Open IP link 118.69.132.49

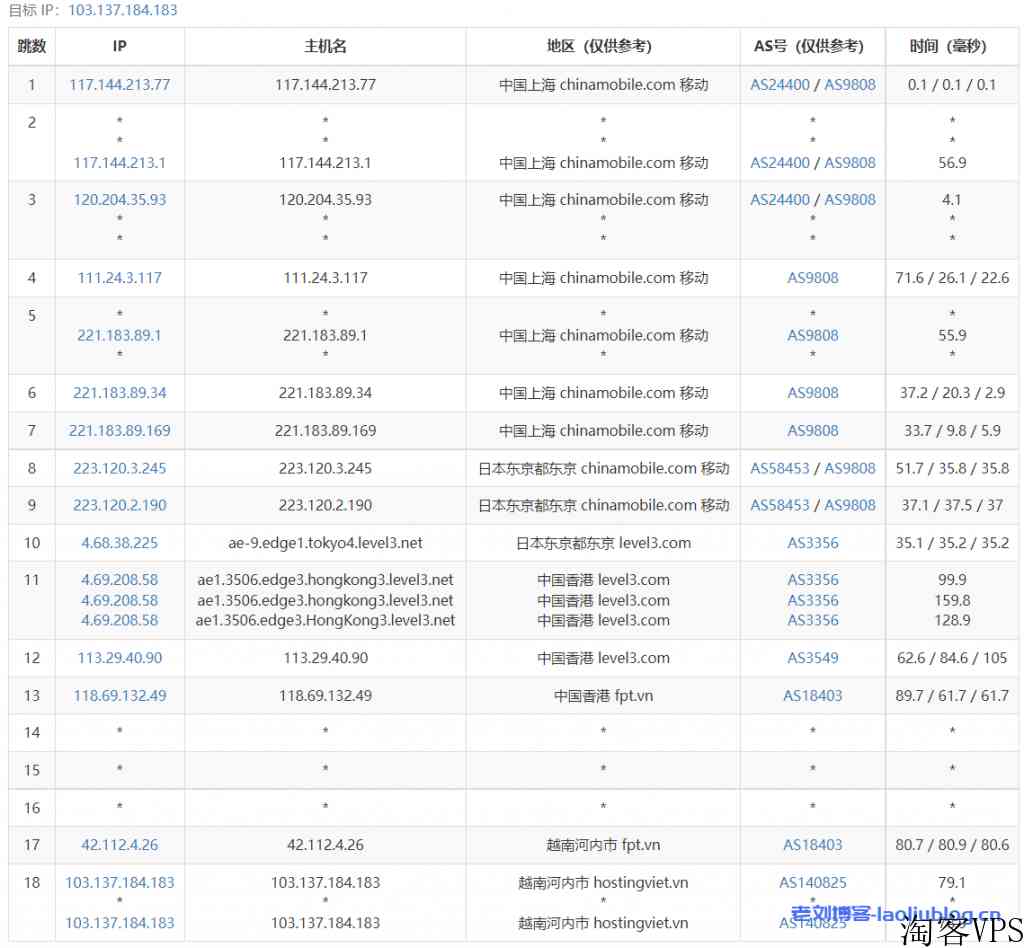pyautogui.click(x=120, y=695)
